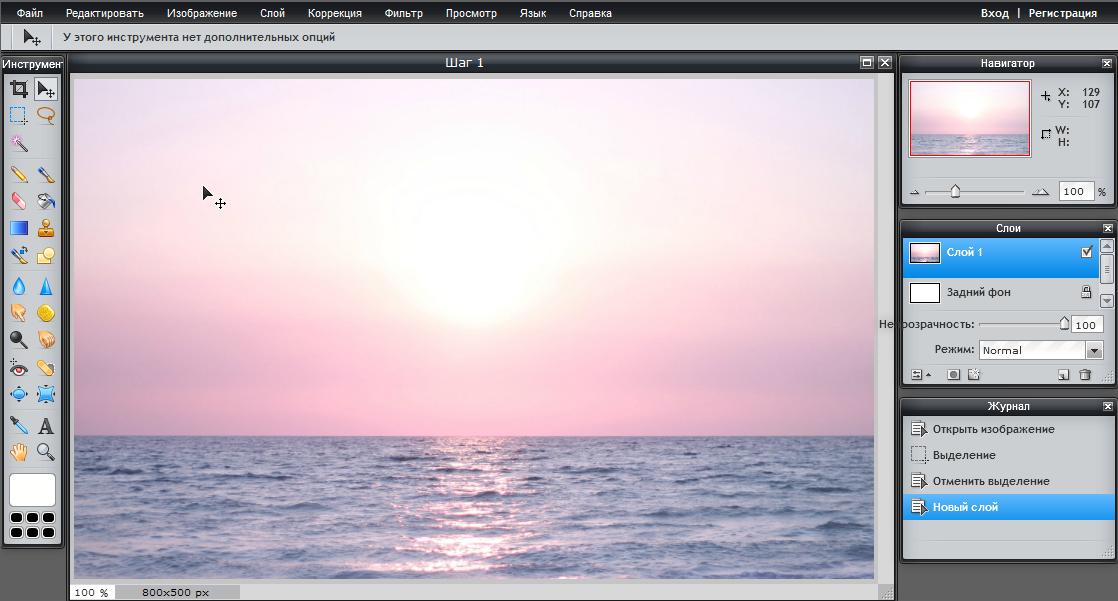
Task: Select Открыть изображение in history panel
Action: tap(993, 429)
